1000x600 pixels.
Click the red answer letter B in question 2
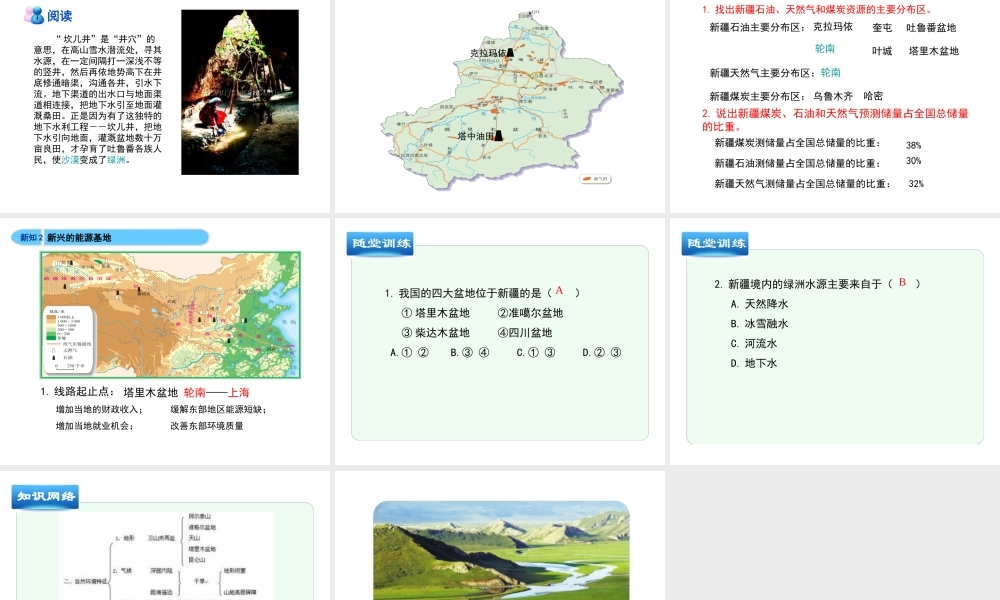click(x=902, y=282)
